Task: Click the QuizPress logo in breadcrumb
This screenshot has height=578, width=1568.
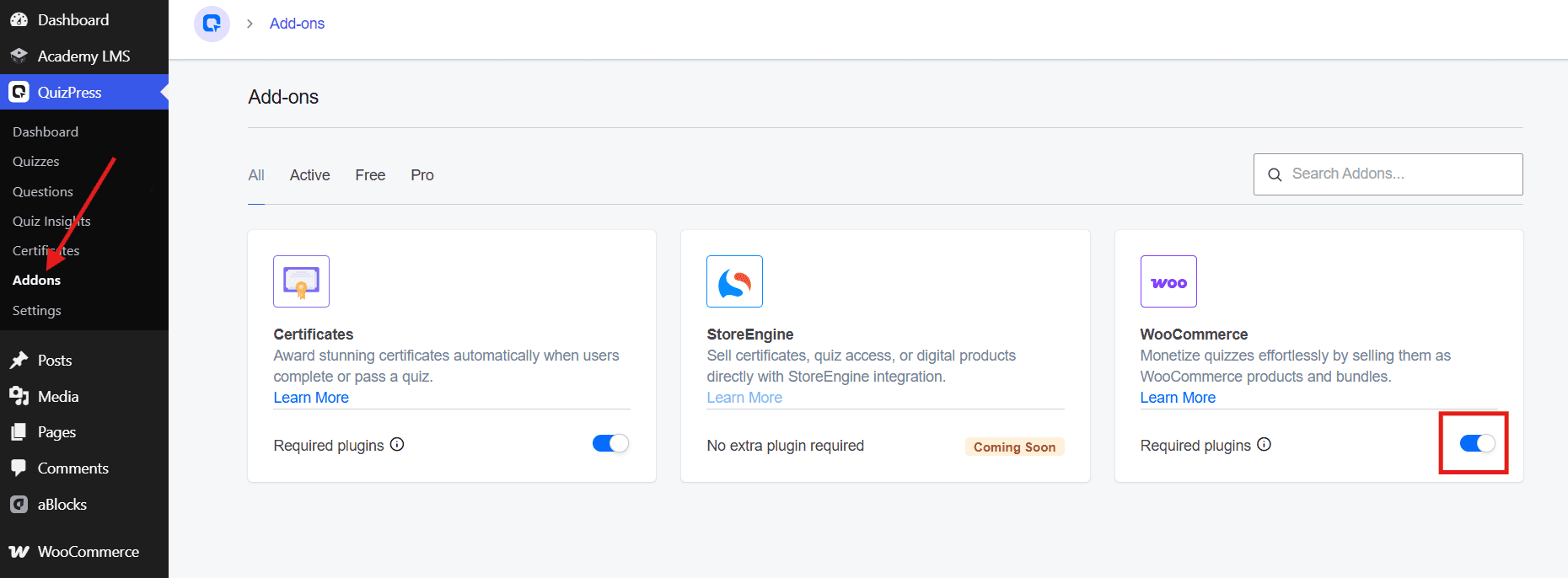Action: click(x=212, y=24)
